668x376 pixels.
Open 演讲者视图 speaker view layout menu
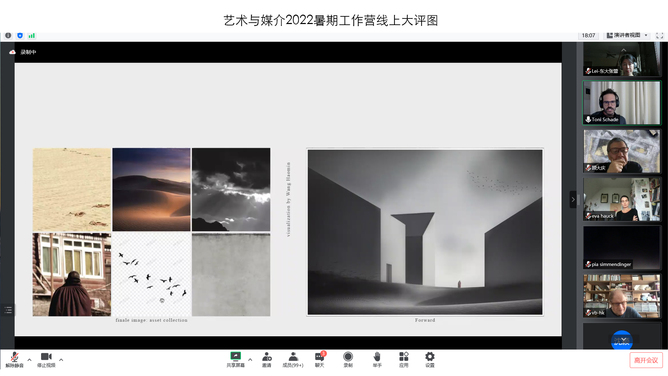point(627,35)
